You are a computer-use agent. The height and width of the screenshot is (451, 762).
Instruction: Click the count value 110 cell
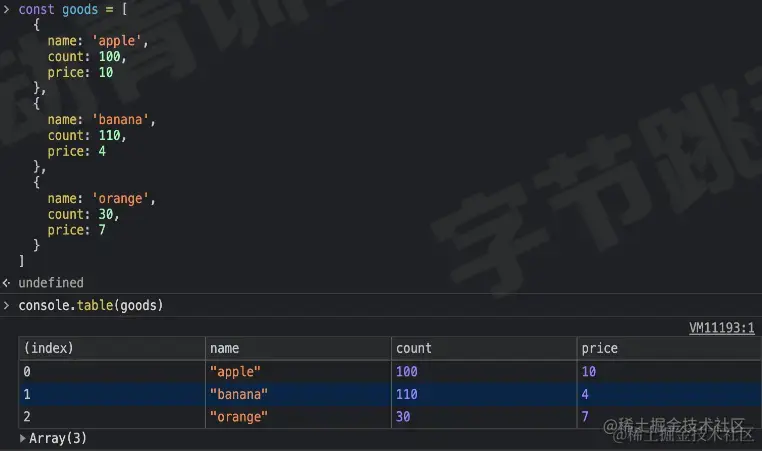click(407, 394)
